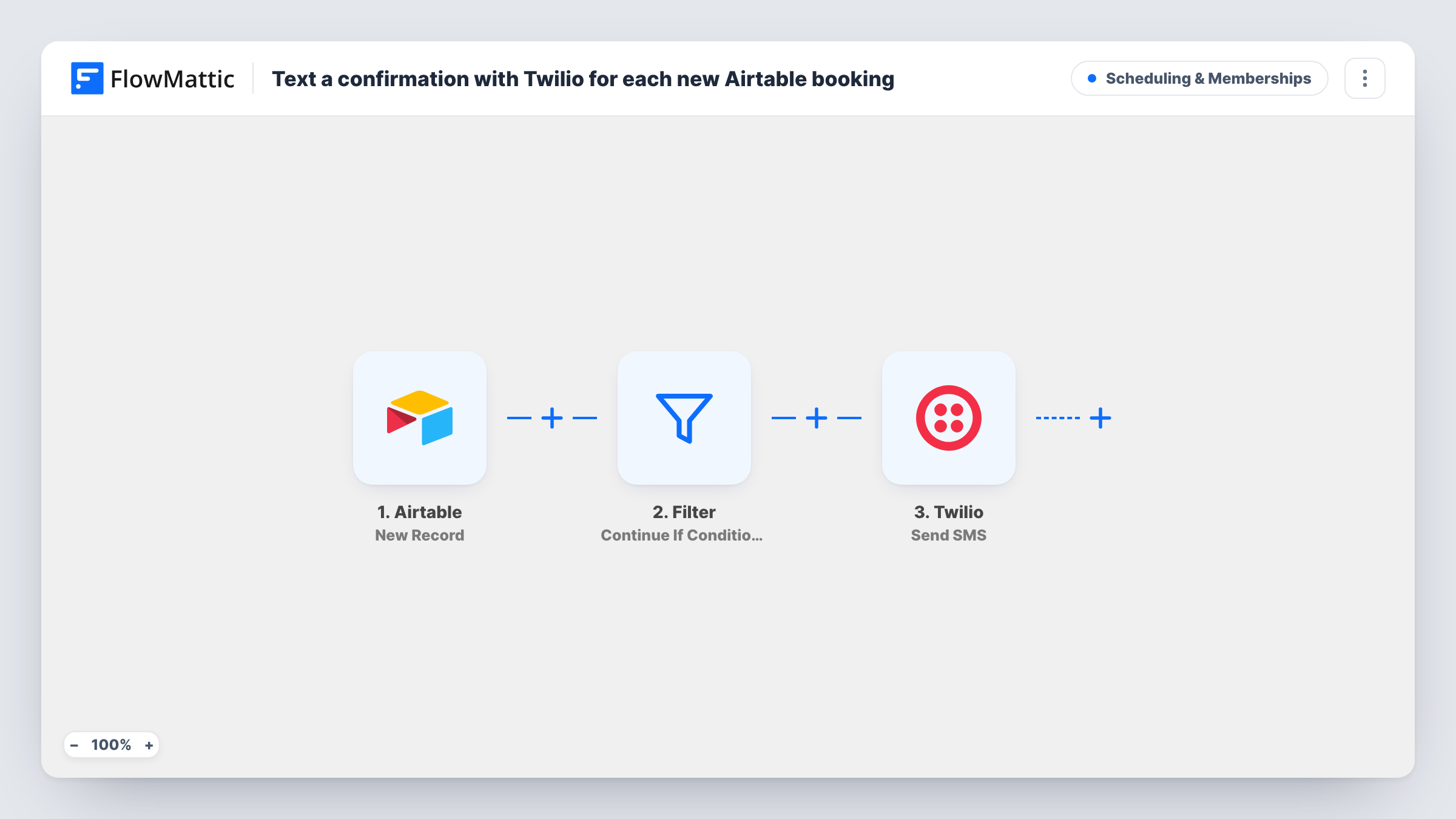
Task: Select the "2. Filter" label
Action: (684, 512)
